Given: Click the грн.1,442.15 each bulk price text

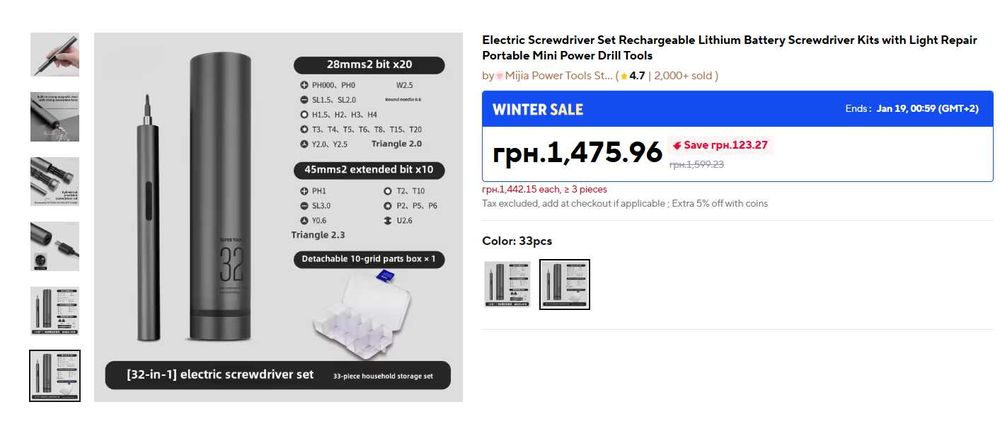Looking at the screenshot, I should (x=544, y=189).
